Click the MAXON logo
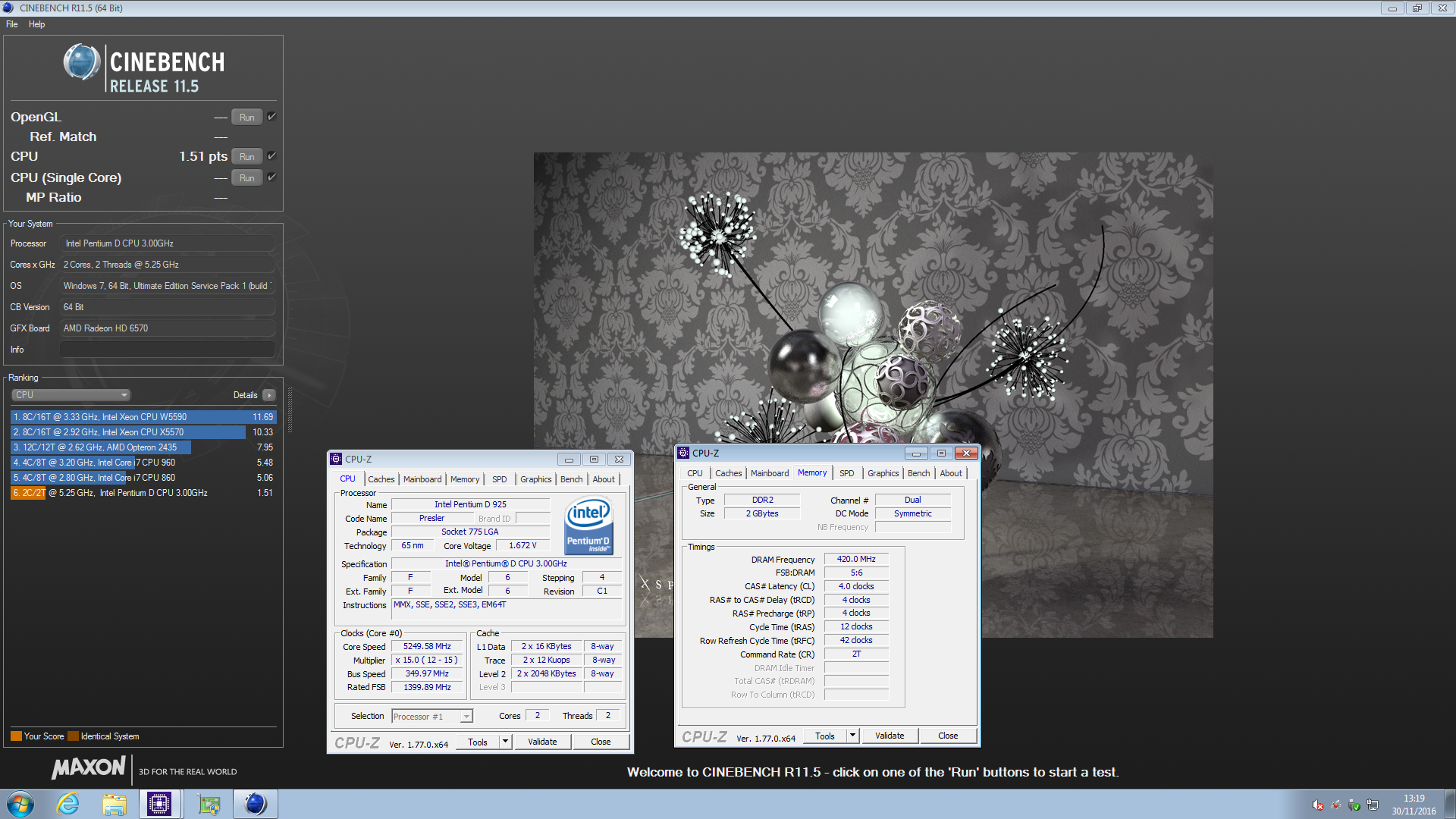Viewport: 1456px width, 819px height. (89, 767)
